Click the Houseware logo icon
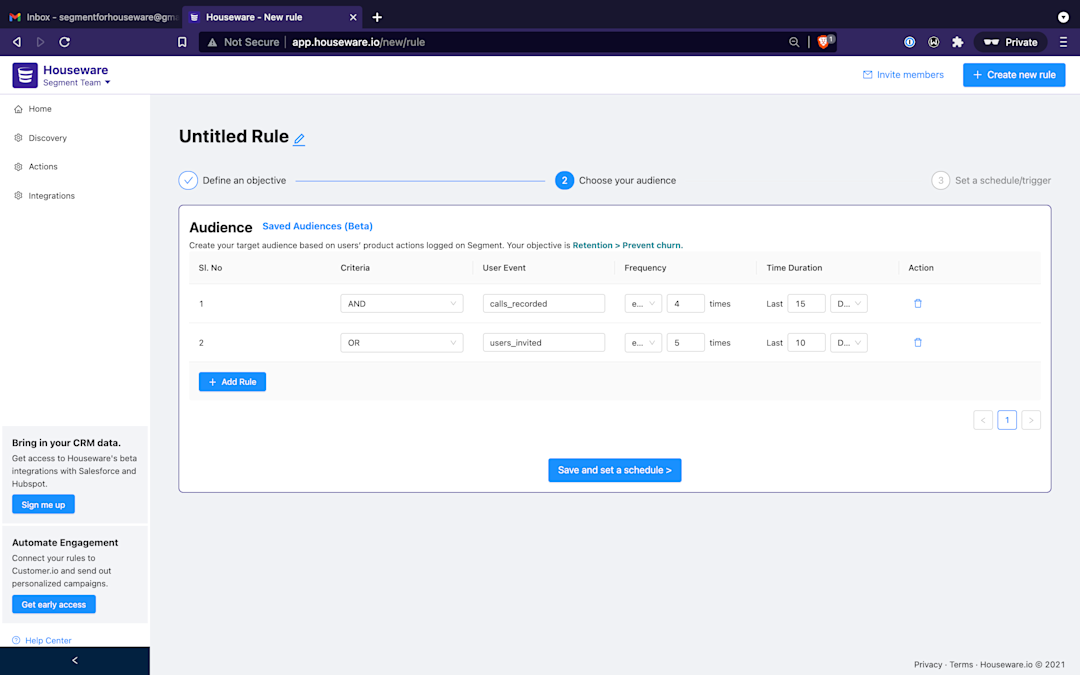Image resolution: width=1080 pixels, height=675 pixels. tap(25, 75)
